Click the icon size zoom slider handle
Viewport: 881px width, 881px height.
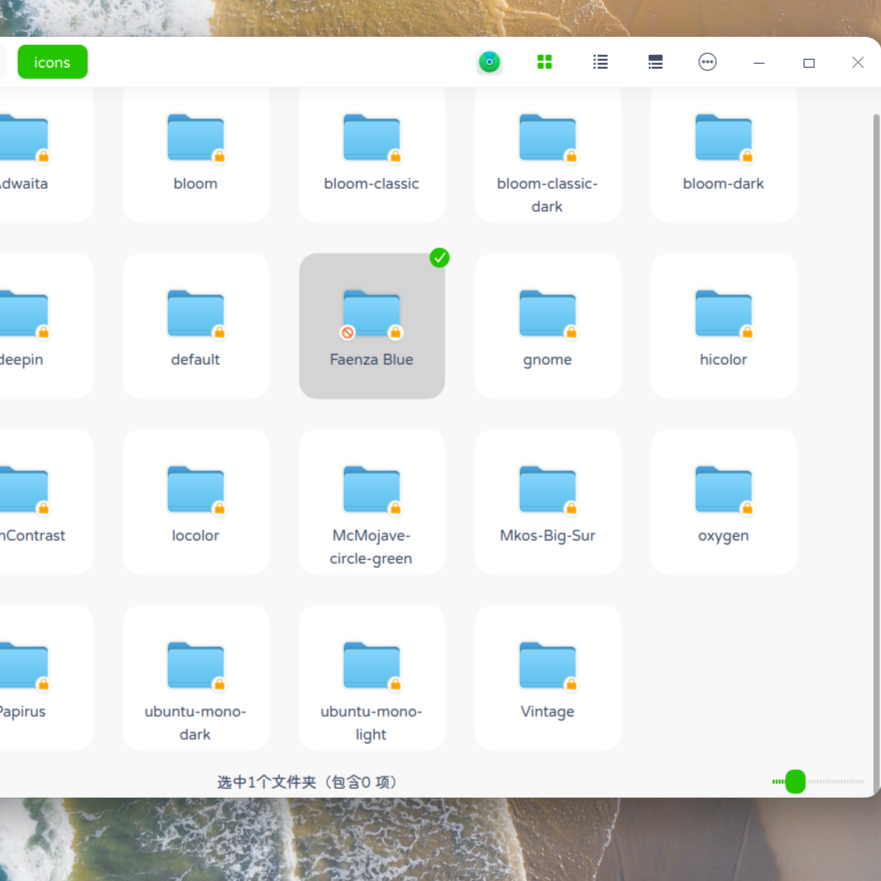pyautogui.click(x=795, y=781)
